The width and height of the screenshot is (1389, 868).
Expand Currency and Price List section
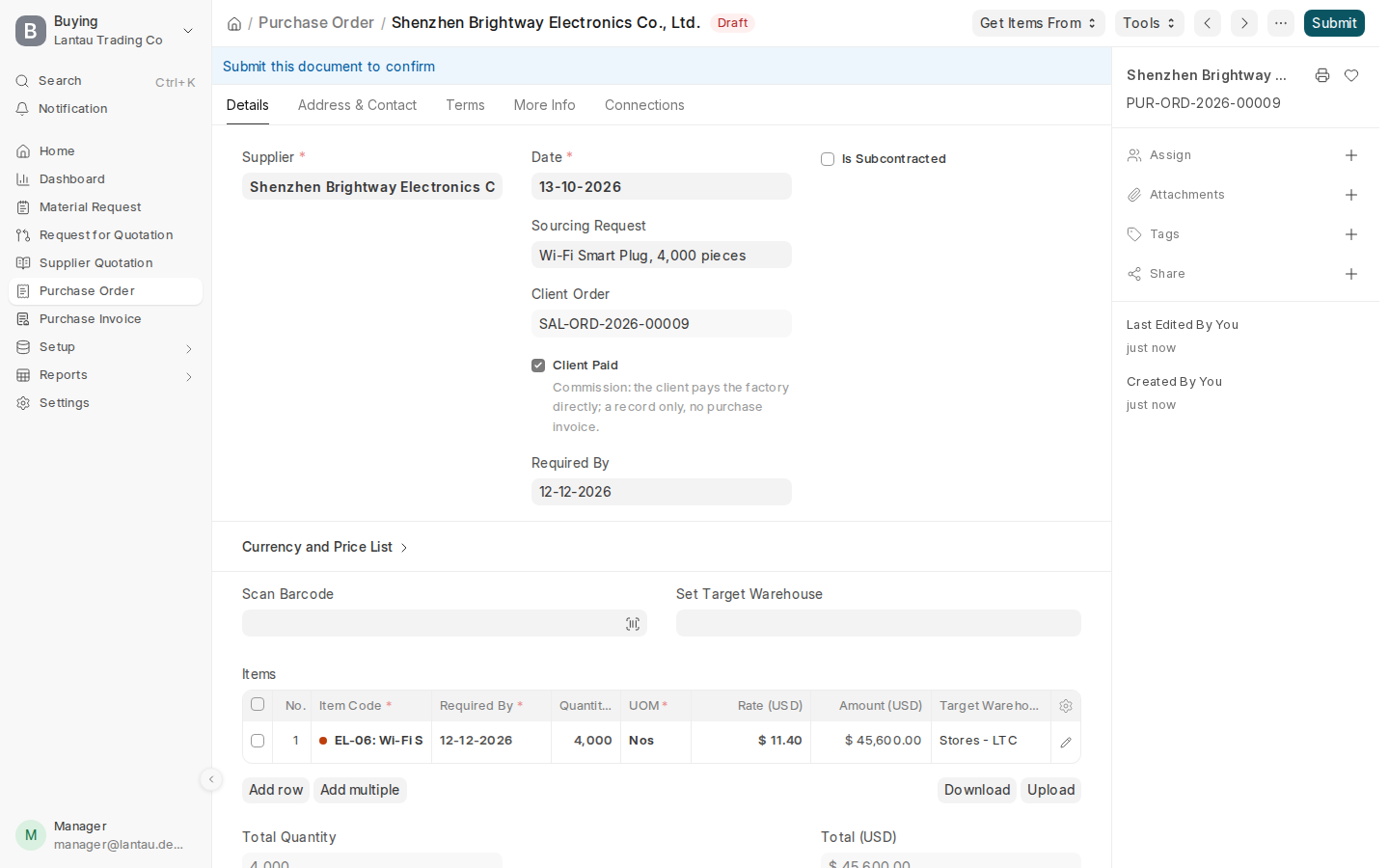pyautogui.click(x=325, y=547)
